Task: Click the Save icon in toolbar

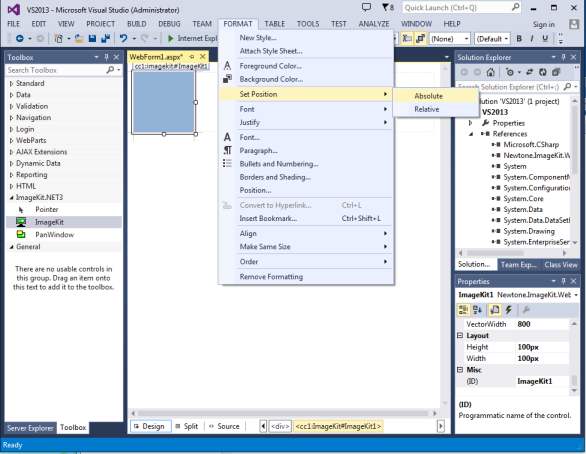Action: pyautogui.click(x=92, y=38)
